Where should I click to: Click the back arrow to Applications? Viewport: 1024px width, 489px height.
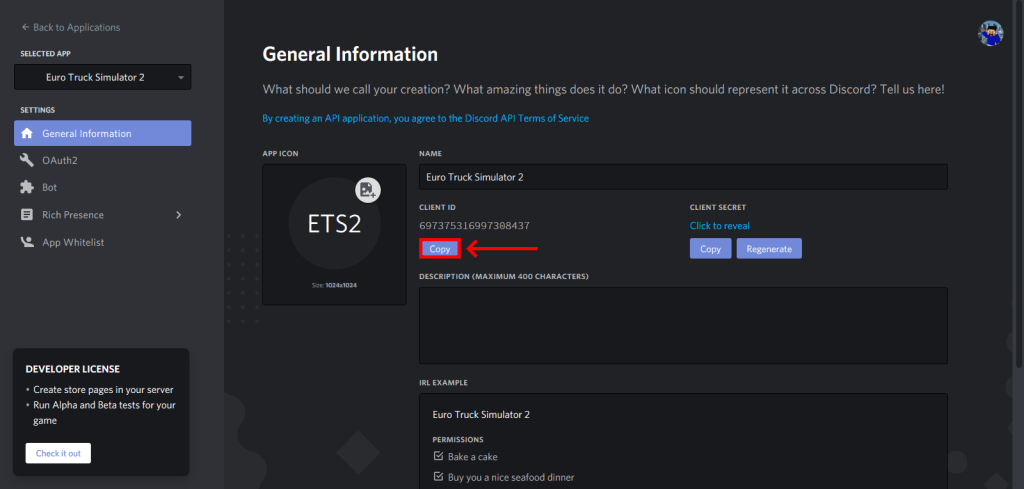(25, 27)
